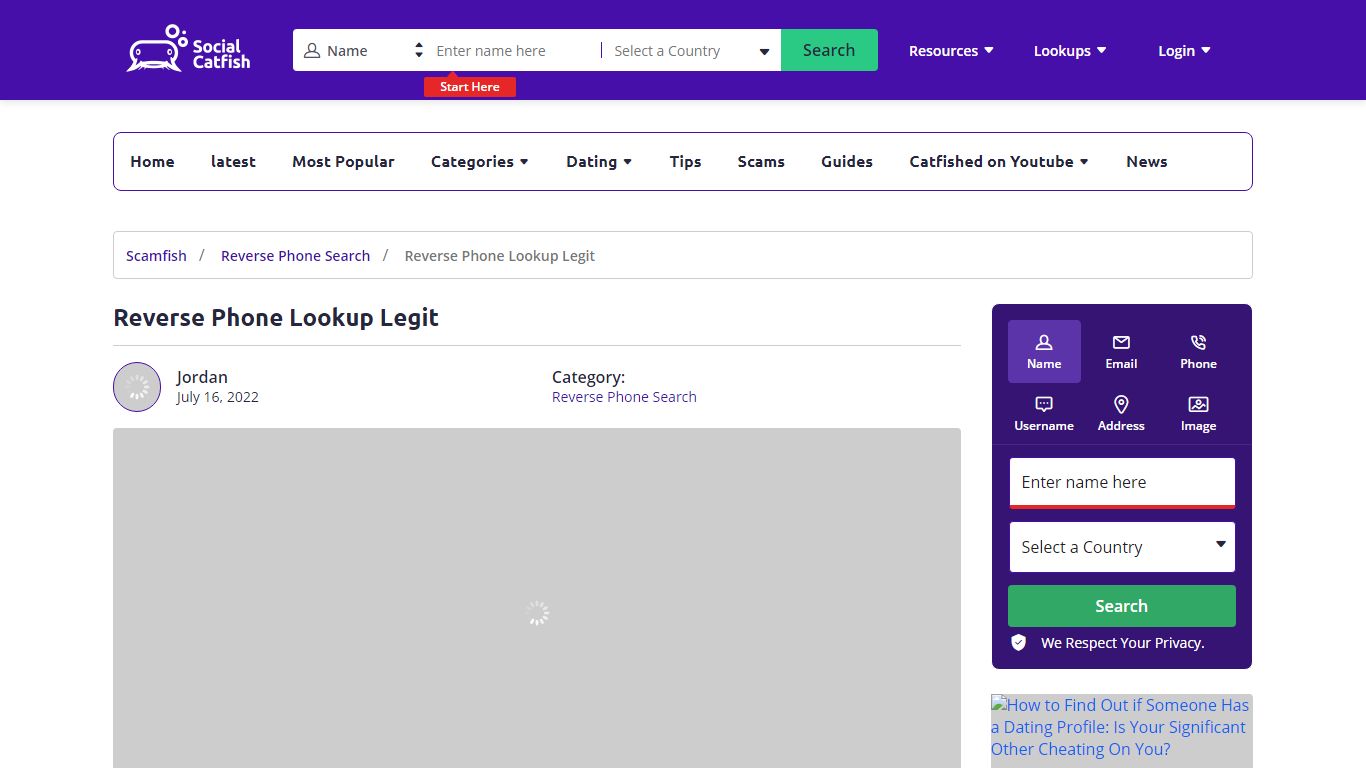This screenshot has width=1366, height=768.
Task: Click We Respect Your Privacy text
Action: (x=1122, y=643)
